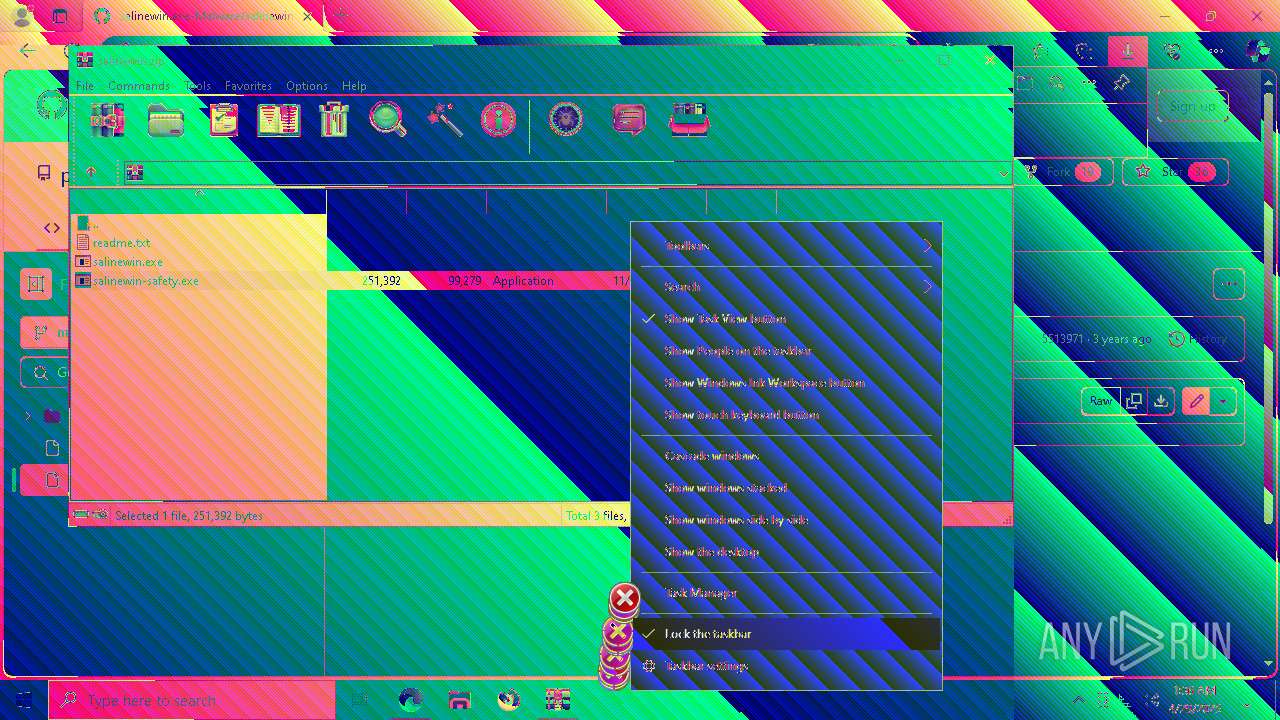Click the WinRAR VirusScan icon
The height and width of the screenshot is (720, 1280).
[x=566, y=120]
